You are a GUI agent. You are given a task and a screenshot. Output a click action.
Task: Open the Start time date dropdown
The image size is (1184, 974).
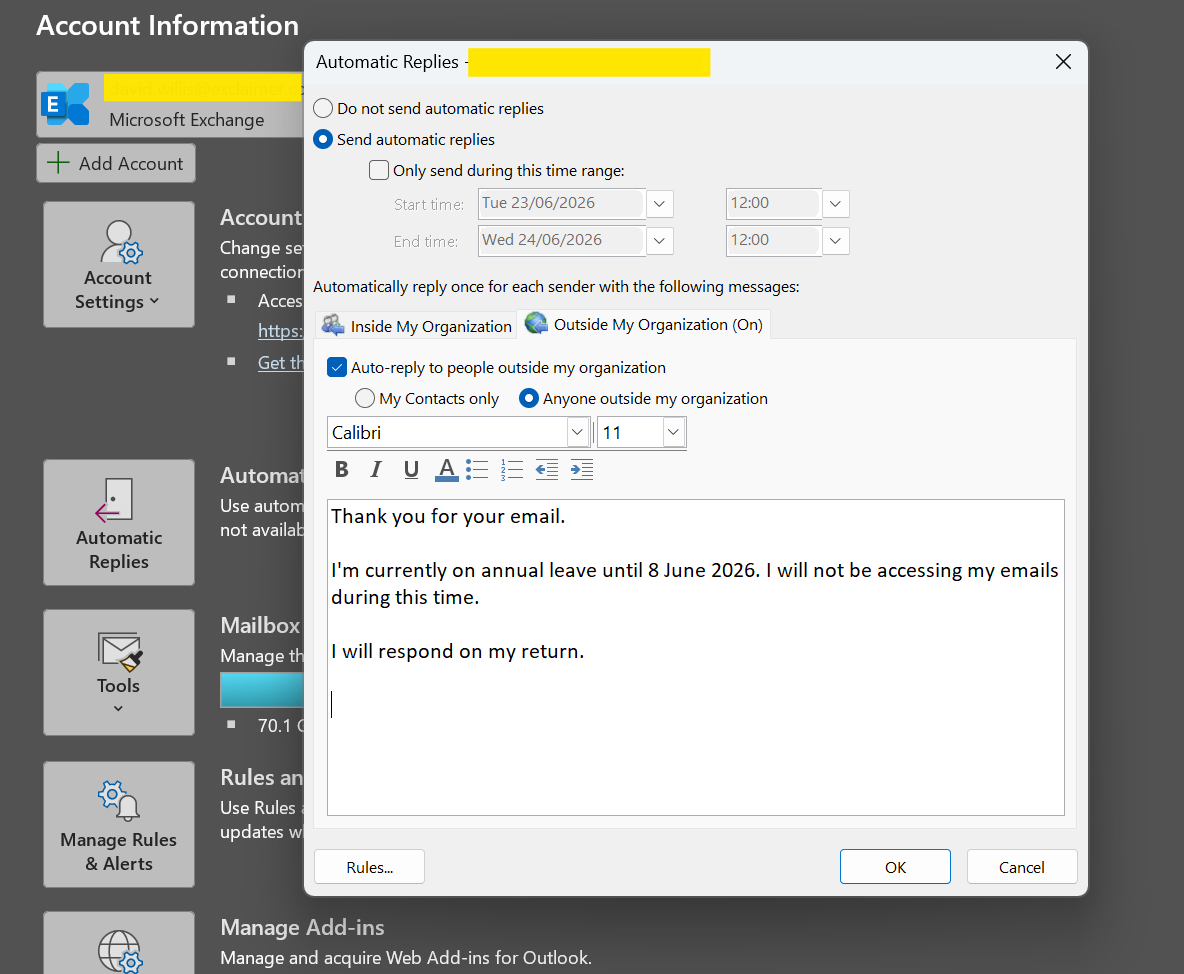[x=659, y=204]
